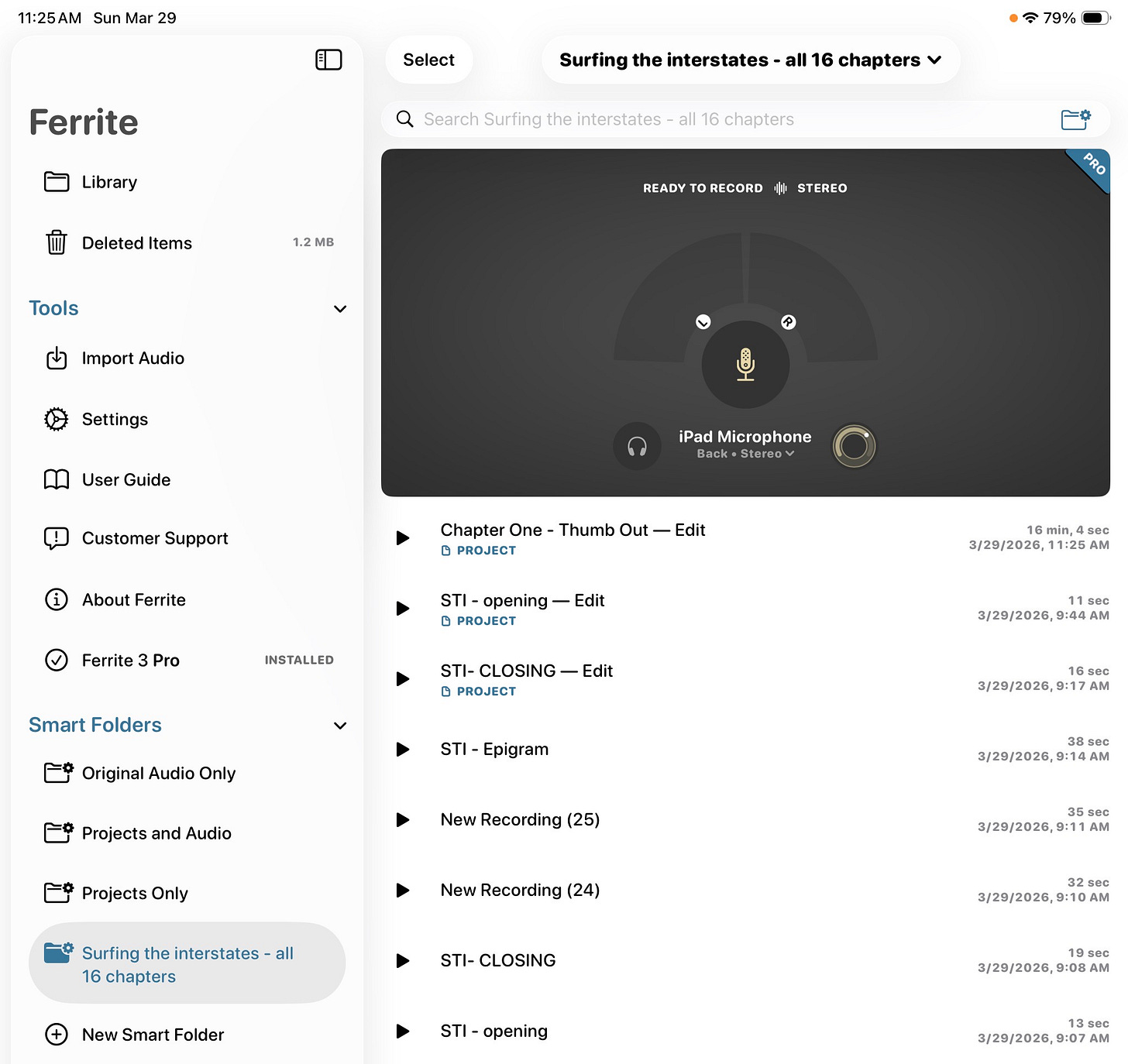
Task: Open STI - Epigram title
Action: tap(494, 749)
